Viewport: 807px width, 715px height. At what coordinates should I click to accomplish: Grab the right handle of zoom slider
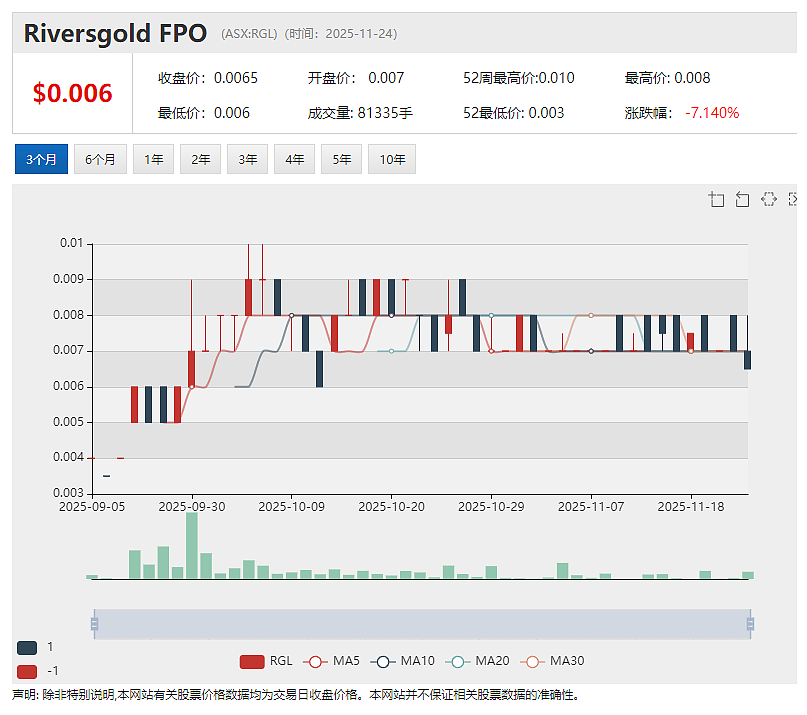click(x=750, y=624)
